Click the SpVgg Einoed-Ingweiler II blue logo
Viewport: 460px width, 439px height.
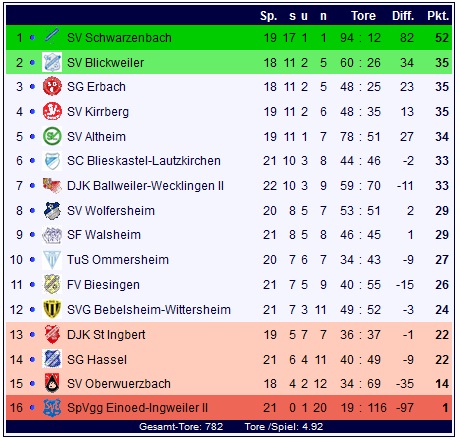coord(52,408)
